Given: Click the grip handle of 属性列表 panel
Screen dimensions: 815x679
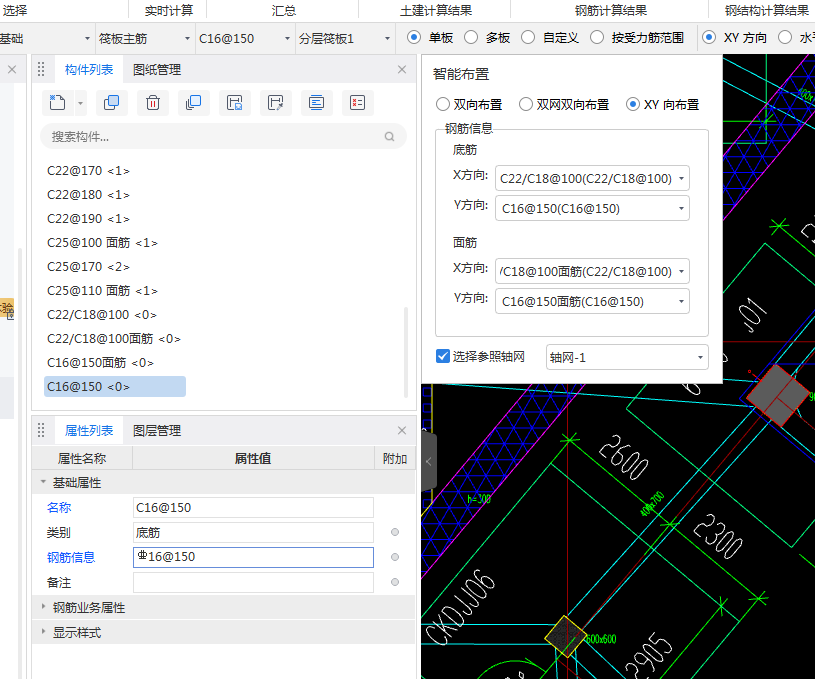Looking at the screenshot, I should (x=41, y=430).
